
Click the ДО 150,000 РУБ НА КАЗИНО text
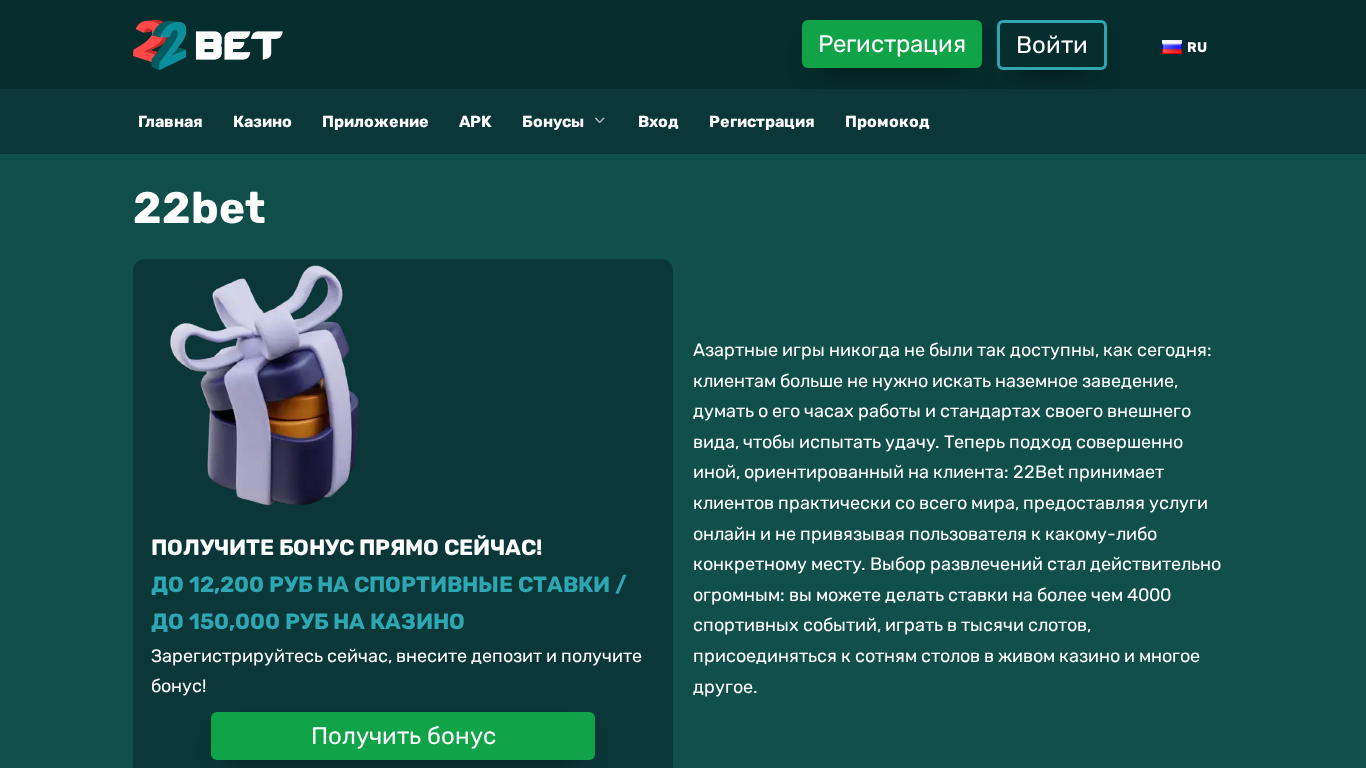click(x=308, y=621)
